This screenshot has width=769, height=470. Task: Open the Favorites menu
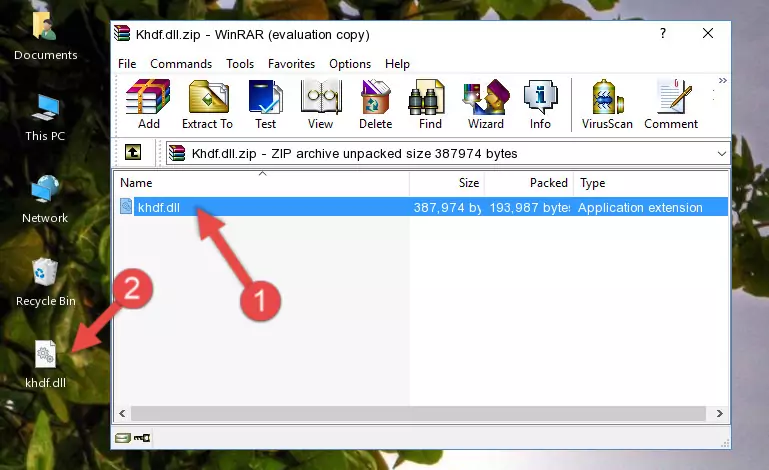[x=291, y=64]
